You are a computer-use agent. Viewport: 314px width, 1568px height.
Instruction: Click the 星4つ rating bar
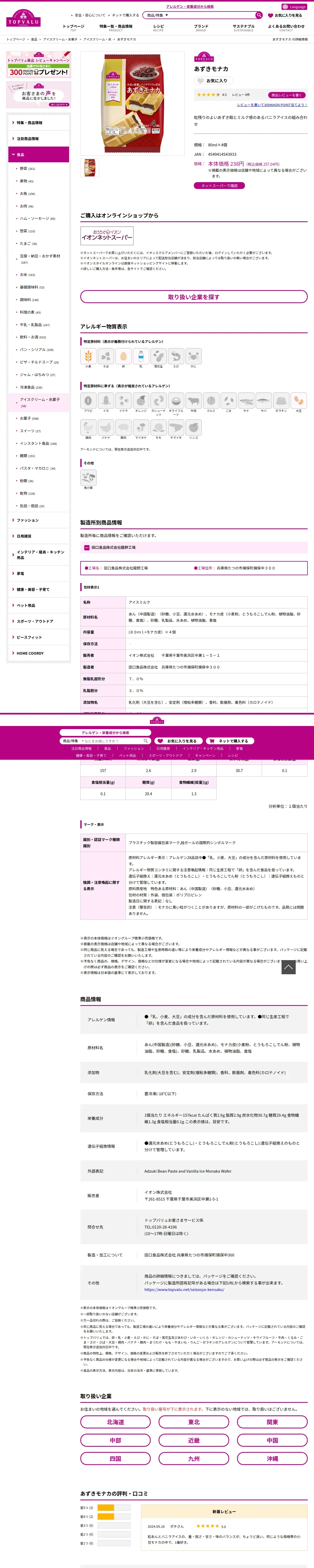click(114, 1516)
